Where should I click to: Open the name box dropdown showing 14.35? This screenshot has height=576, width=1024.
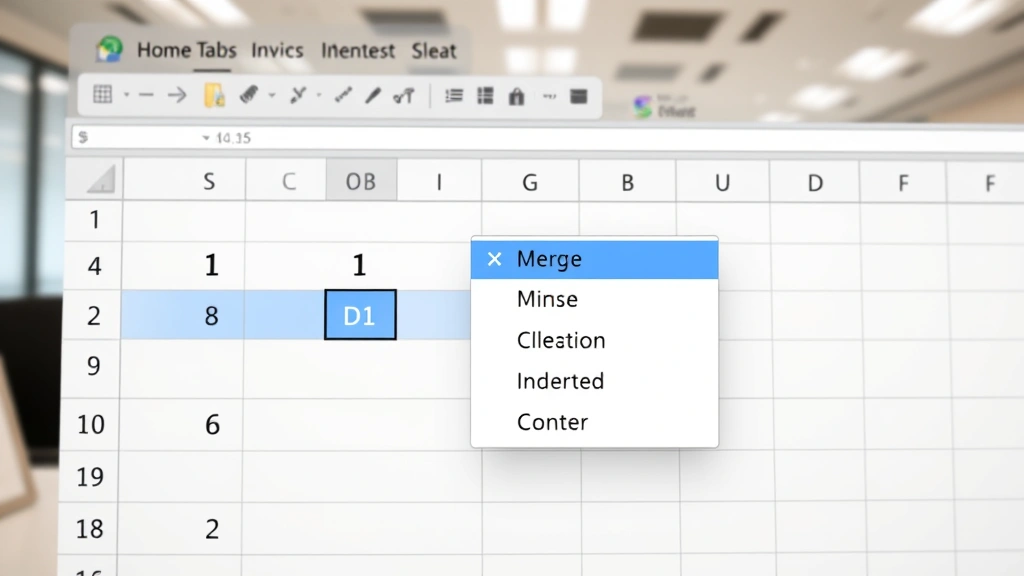(x=208, y=138)
